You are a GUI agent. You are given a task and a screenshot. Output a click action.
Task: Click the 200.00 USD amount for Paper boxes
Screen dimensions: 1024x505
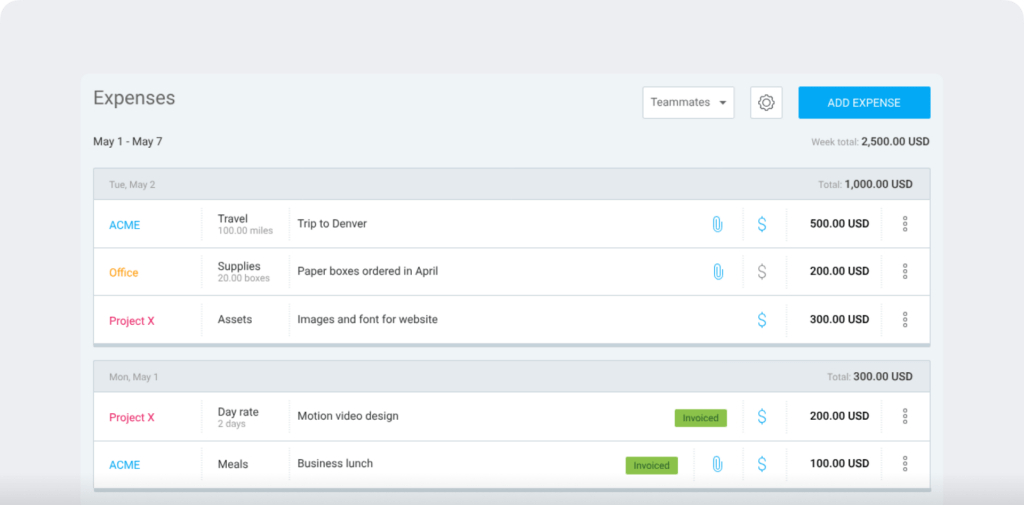click(839, 271)
